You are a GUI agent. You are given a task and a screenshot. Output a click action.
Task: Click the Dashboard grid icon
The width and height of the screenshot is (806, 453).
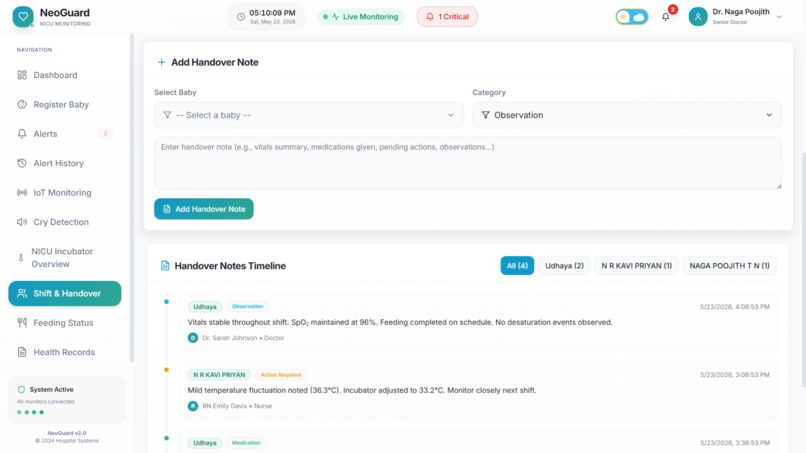tap(22, 75)
